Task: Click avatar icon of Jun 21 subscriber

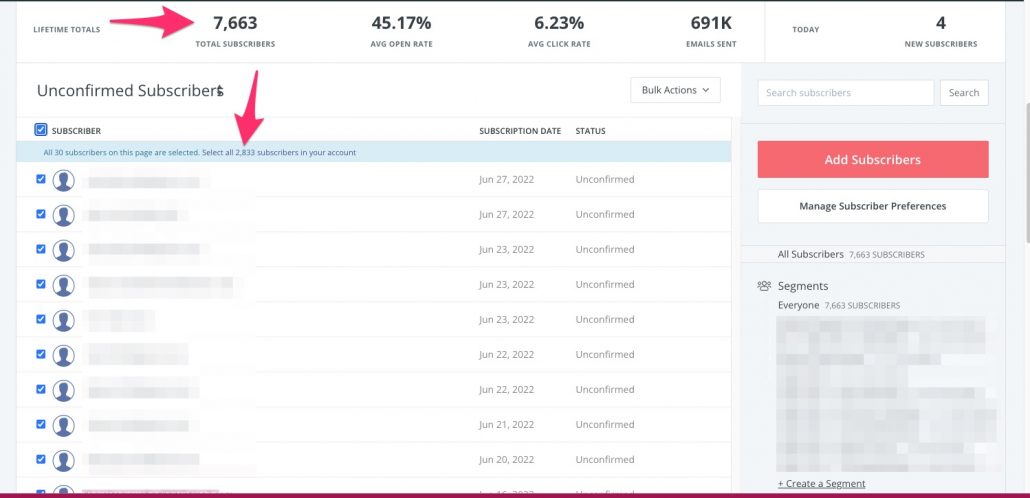Action: (63, 425)
